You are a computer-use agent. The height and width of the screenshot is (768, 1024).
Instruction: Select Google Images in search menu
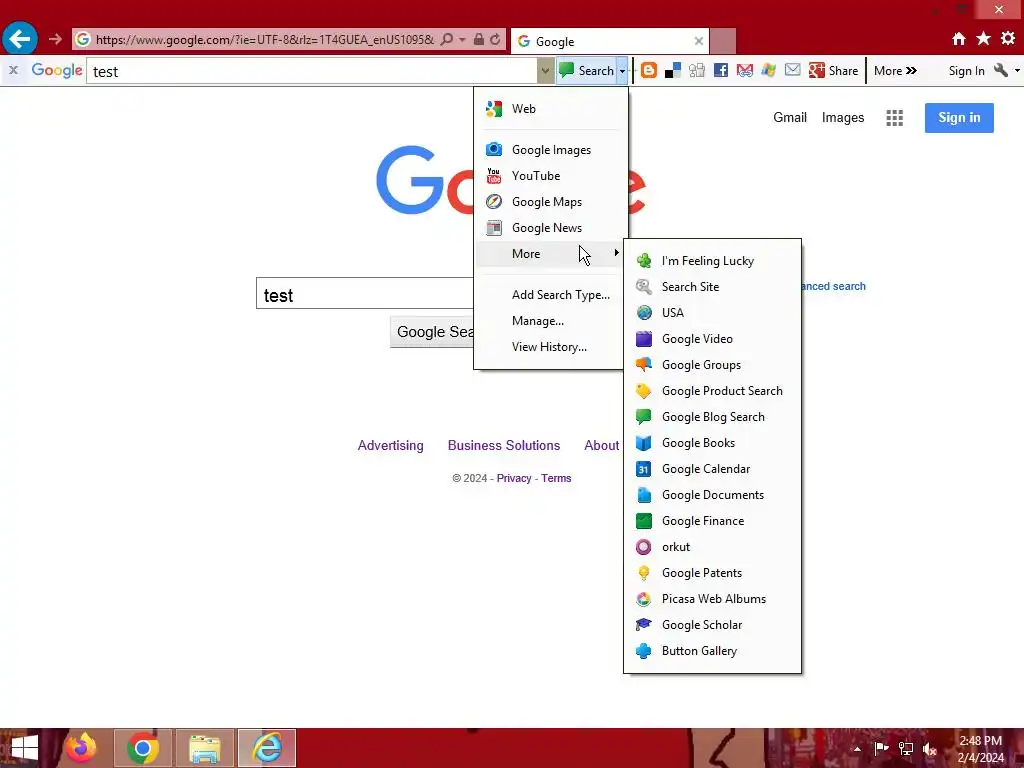[551, 150]
